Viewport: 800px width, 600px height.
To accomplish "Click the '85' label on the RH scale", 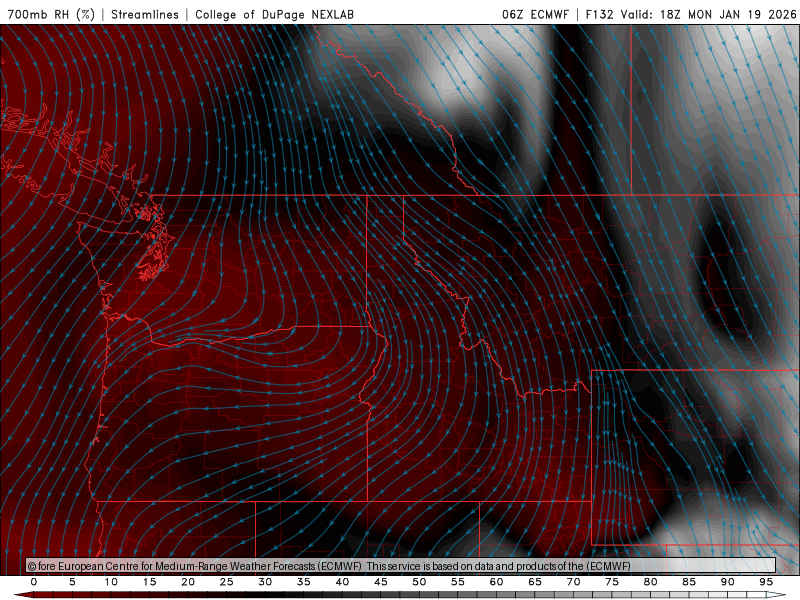I will click(x=689, y=582).
